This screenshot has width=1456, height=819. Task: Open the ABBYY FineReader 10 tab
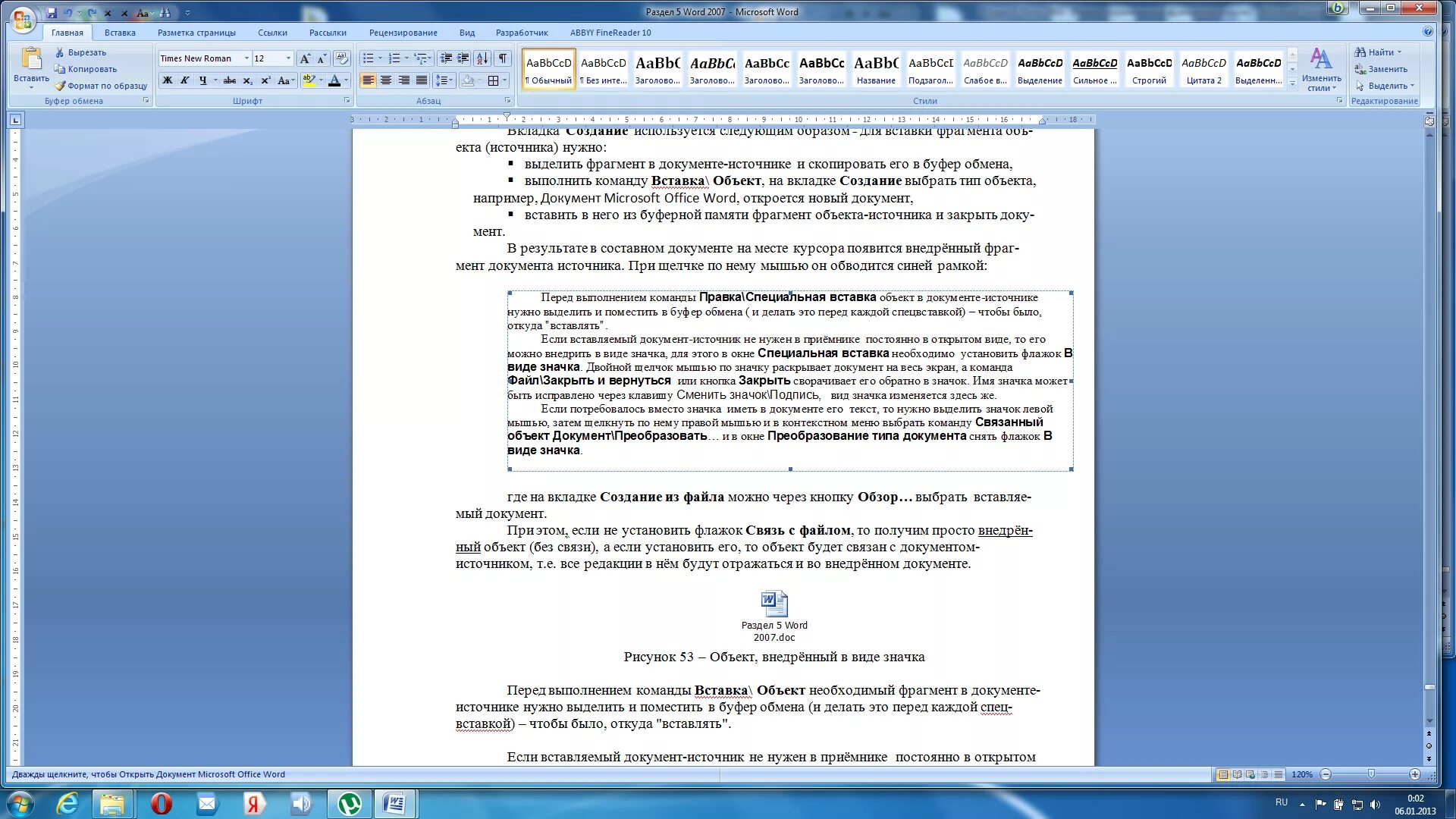(x=610, y=33)
